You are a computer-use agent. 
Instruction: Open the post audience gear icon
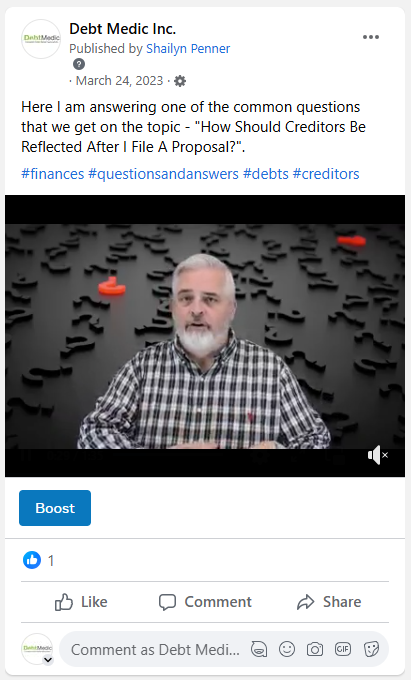coord(180,81)
